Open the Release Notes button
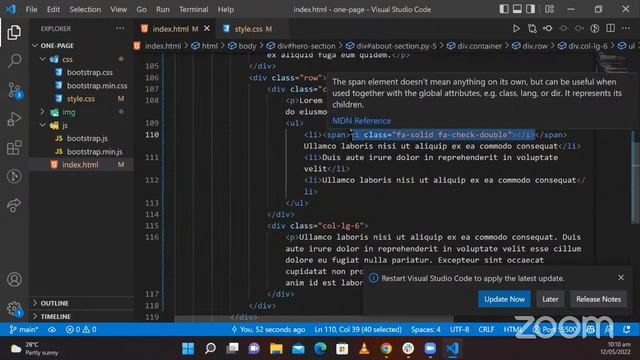The height and width of the screenshot is (360, 640). click(598, 299)
